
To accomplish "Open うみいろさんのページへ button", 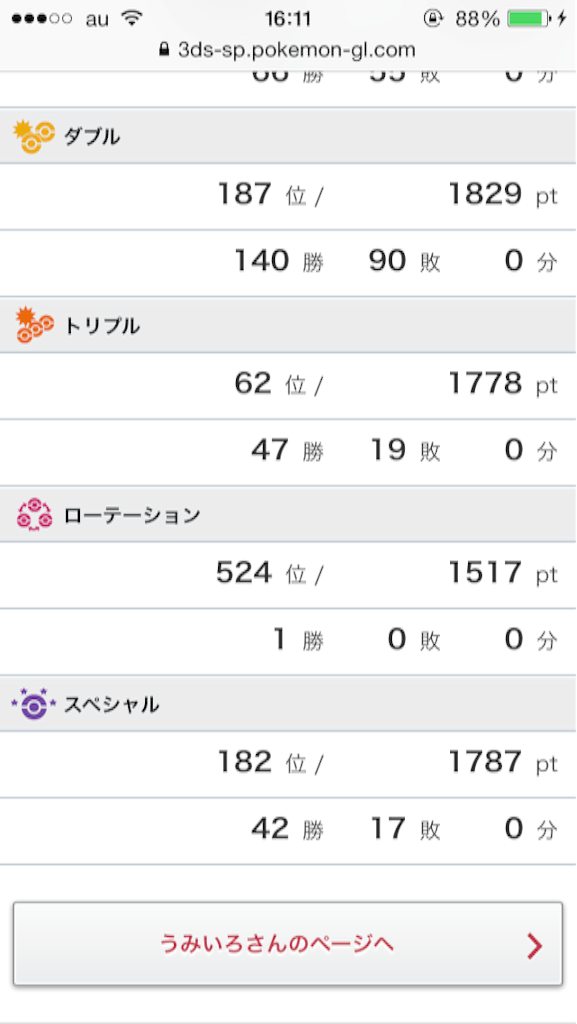I will [288, 944].
